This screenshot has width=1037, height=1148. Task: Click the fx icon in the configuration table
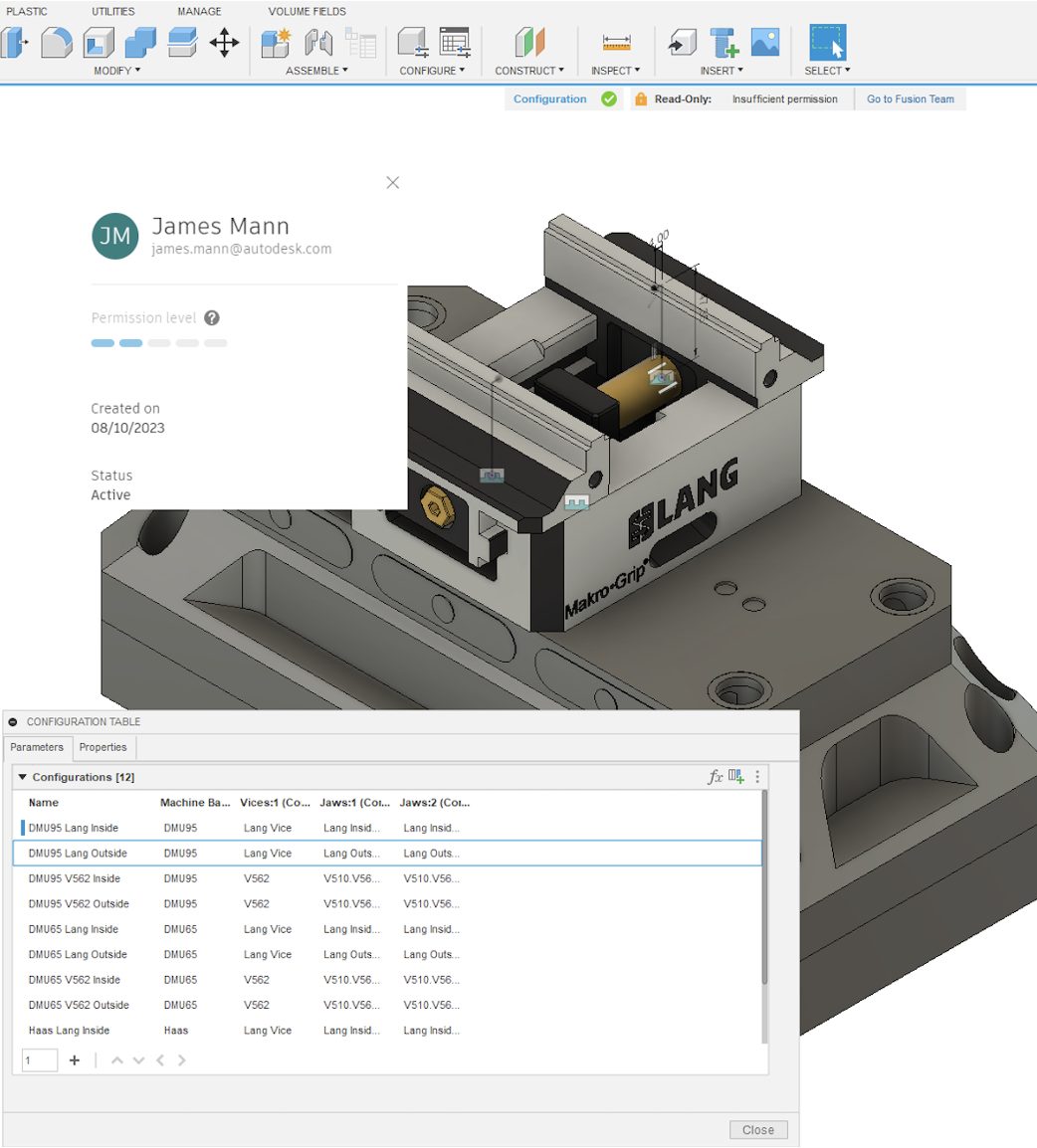point(715,777)
